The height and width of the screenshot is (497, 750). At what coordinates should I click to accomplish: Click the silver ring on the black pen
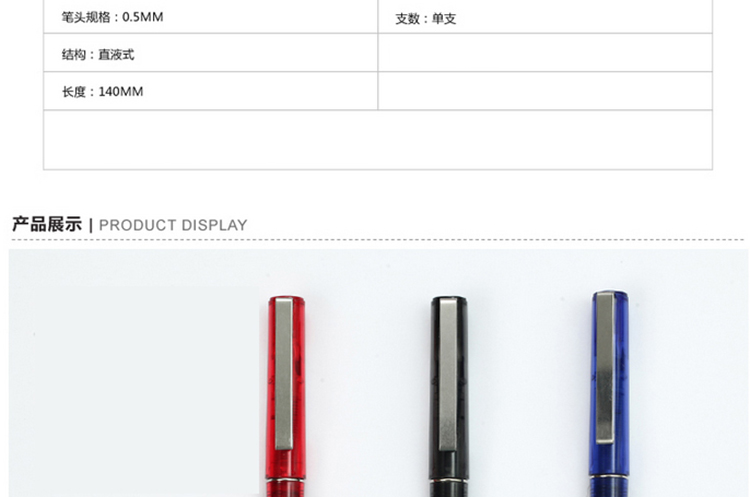tap(448, 479)
